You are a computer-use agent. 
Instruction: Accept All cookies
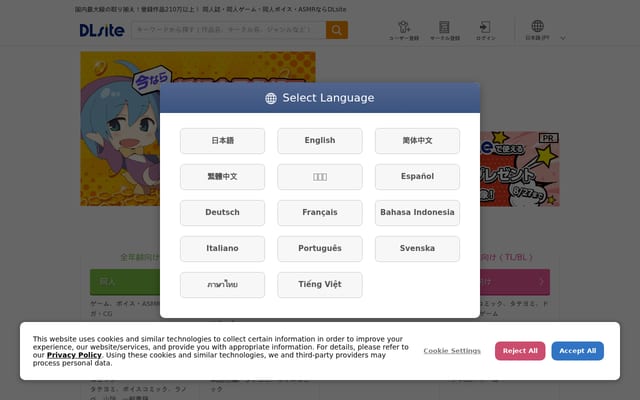(577, 351)
